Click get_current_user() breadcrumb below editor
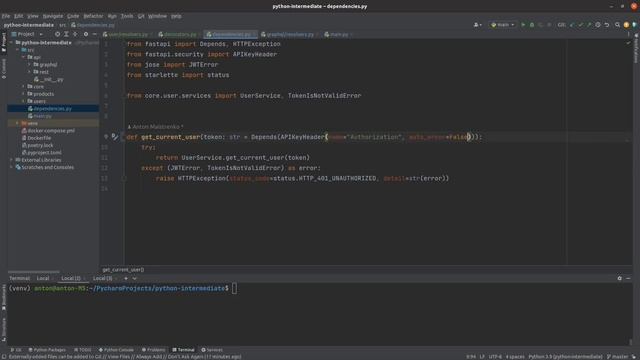640x360 pixels. tap(123, 270)
